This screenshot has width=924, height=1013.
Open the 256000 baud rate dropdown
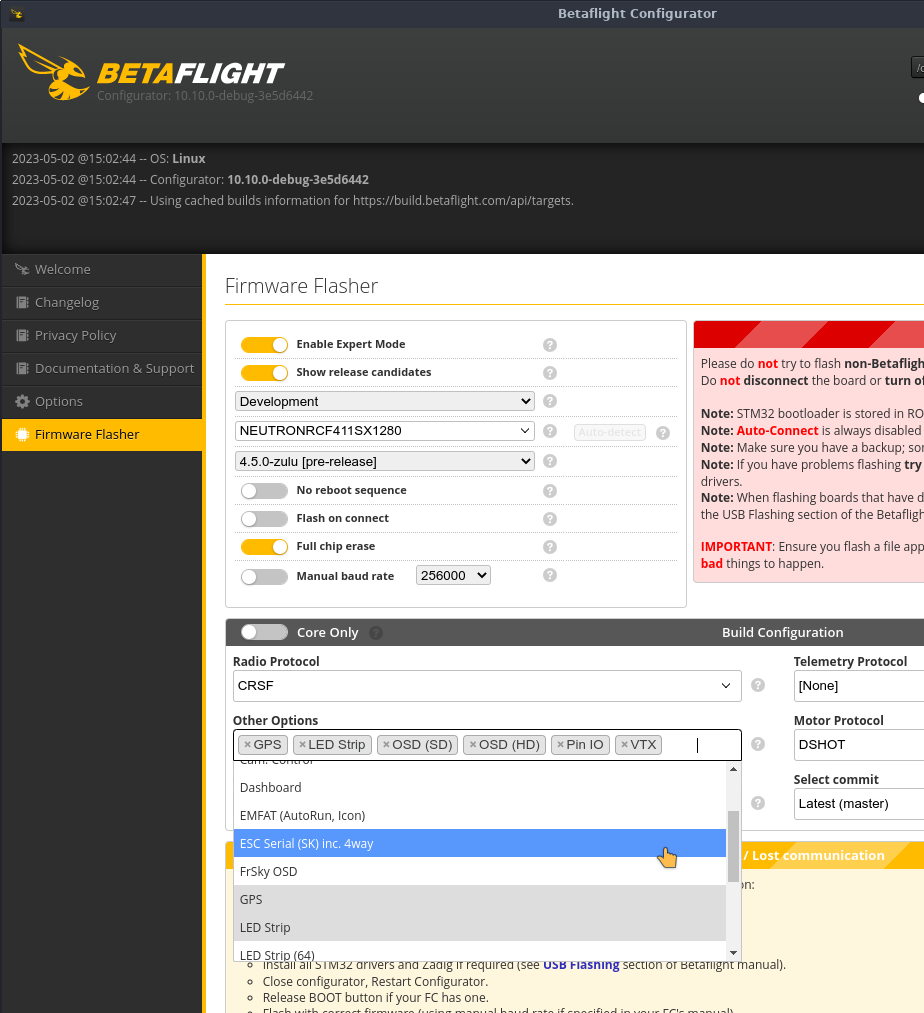[x=453, y=575]
